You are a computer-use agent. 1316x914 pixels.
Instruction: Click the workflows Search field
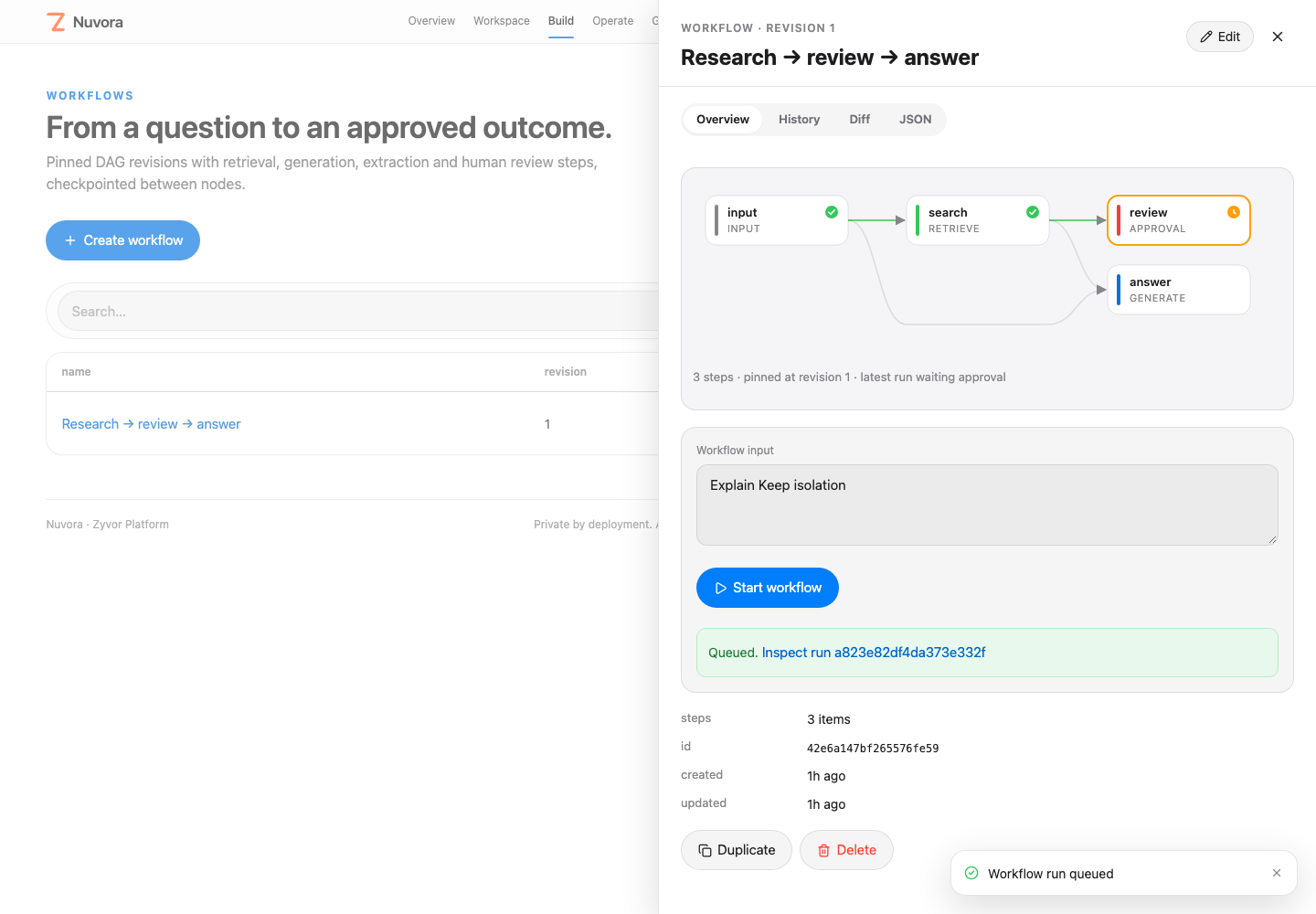[x=358, y=312]
